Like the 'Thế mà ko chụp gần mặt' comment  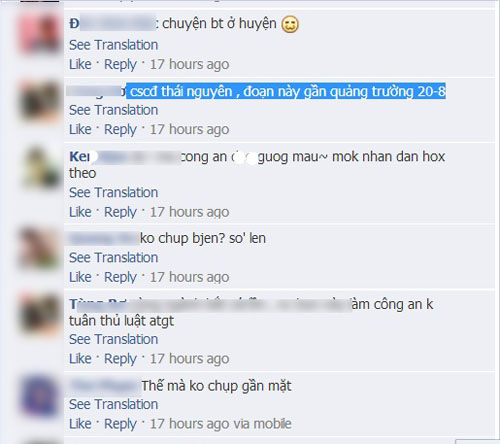pyautogui.click(x=80, y=424)
